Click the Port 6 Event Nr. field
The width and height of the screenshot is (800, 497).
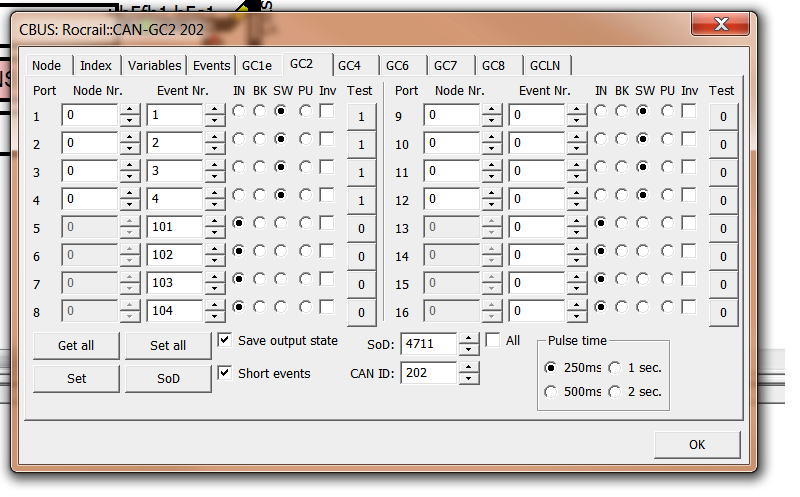[175, 255]
